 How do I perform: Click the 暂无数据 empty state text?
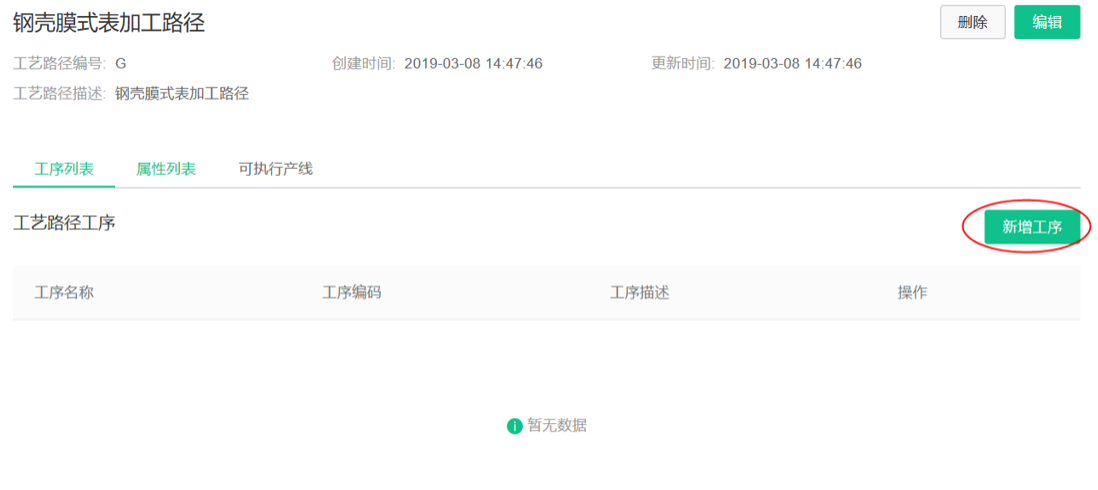coord(557,426)
